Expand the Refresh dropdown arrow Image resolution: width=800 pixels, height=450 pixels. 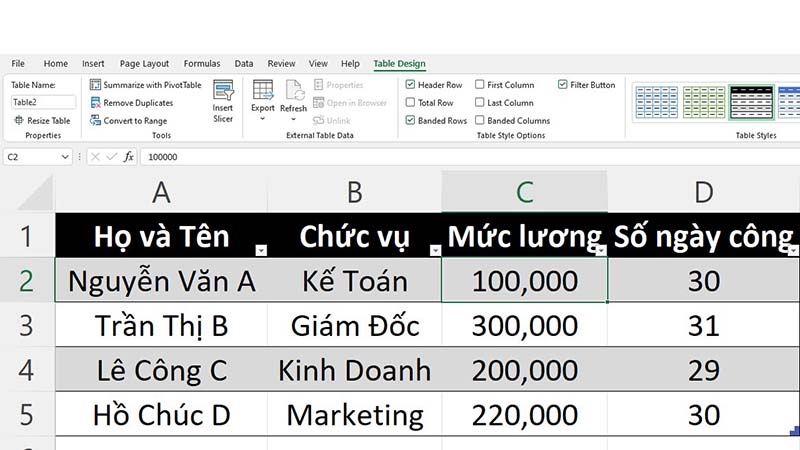point(294,119)
